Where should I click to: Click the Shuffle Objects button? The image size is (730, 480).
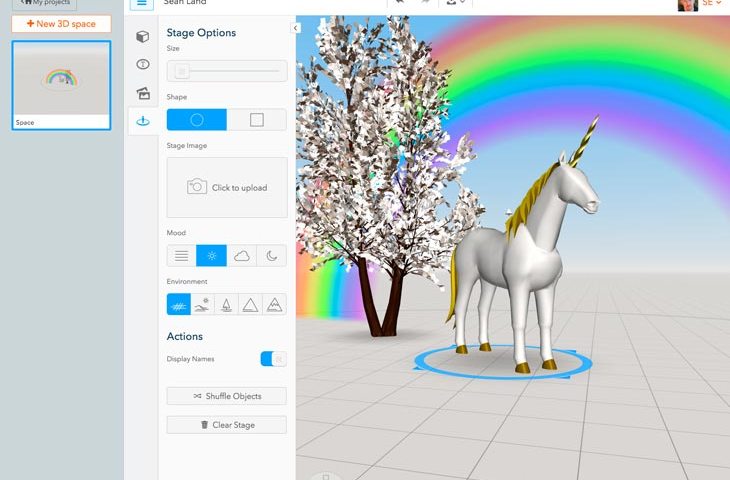click(x=226, y=396)
